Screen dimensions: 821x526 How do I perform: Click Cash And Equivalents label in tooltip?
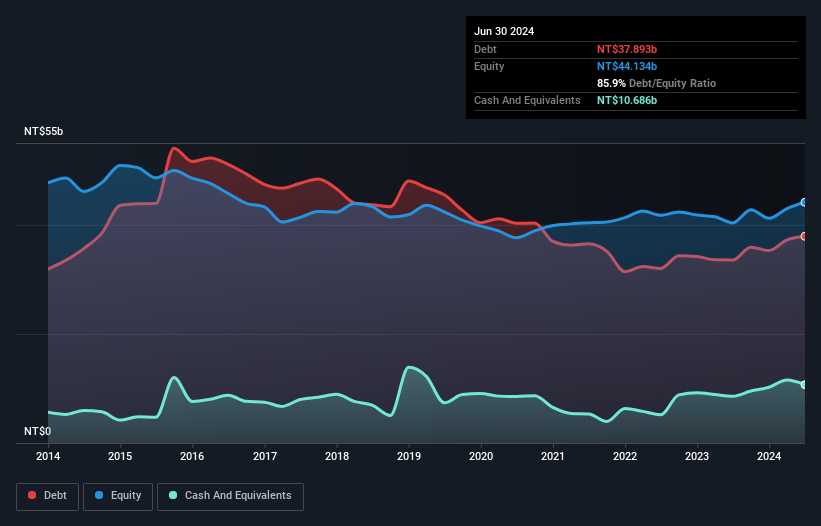pos(527,100)
